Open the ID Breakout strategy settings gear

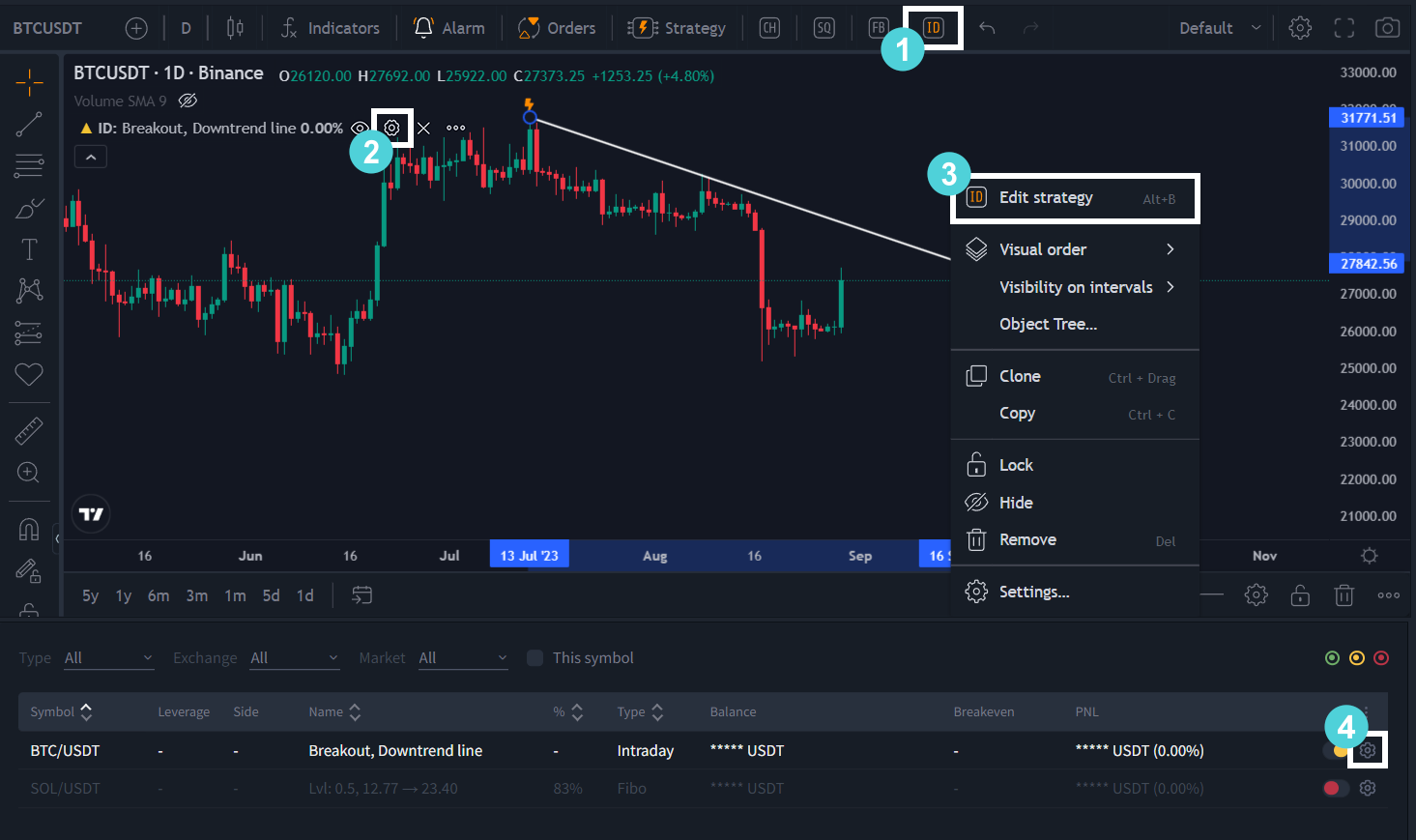pos(391,128)
